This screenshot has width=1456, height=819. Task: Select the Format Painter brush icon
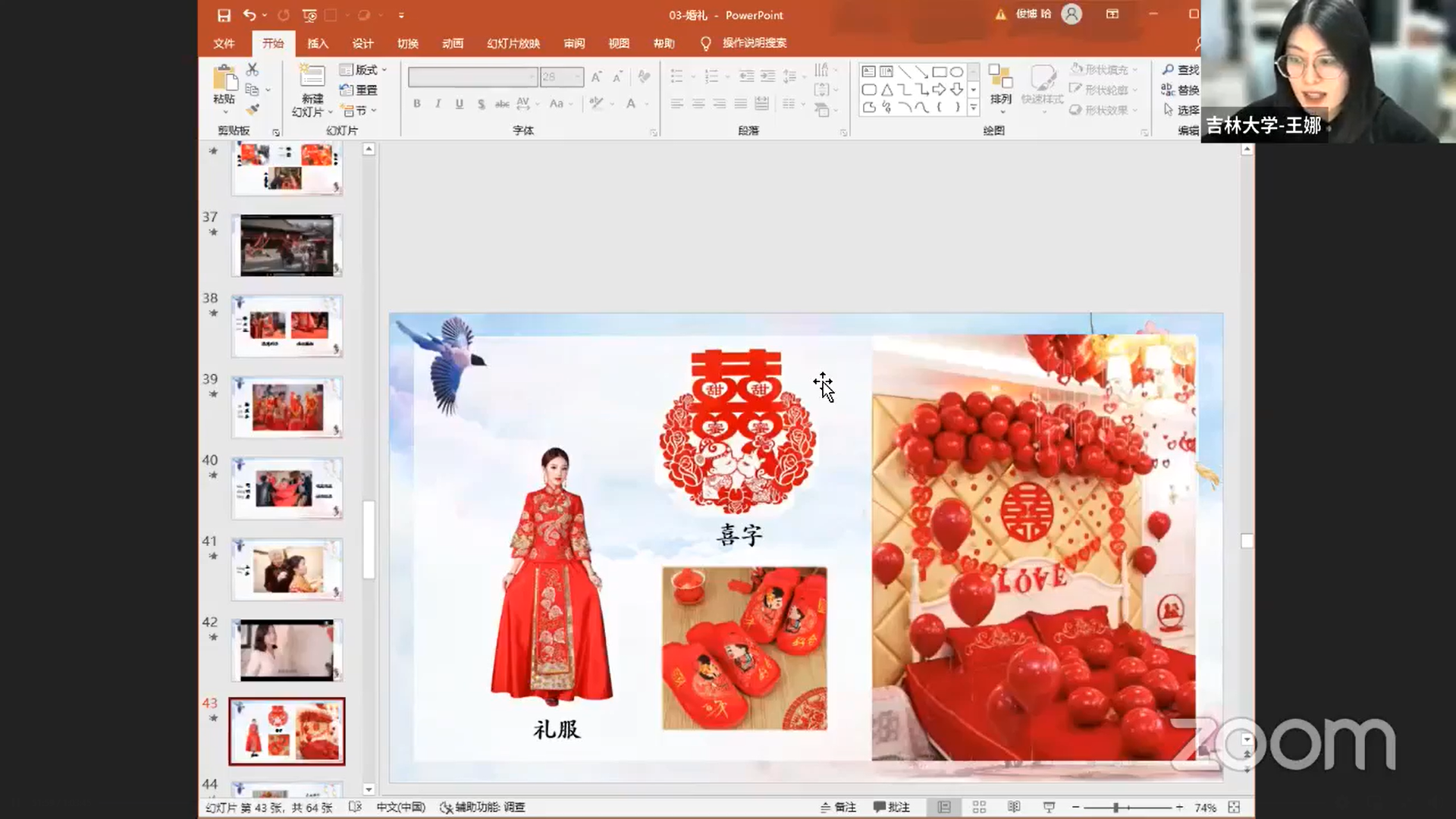click(x=253, y=110)
